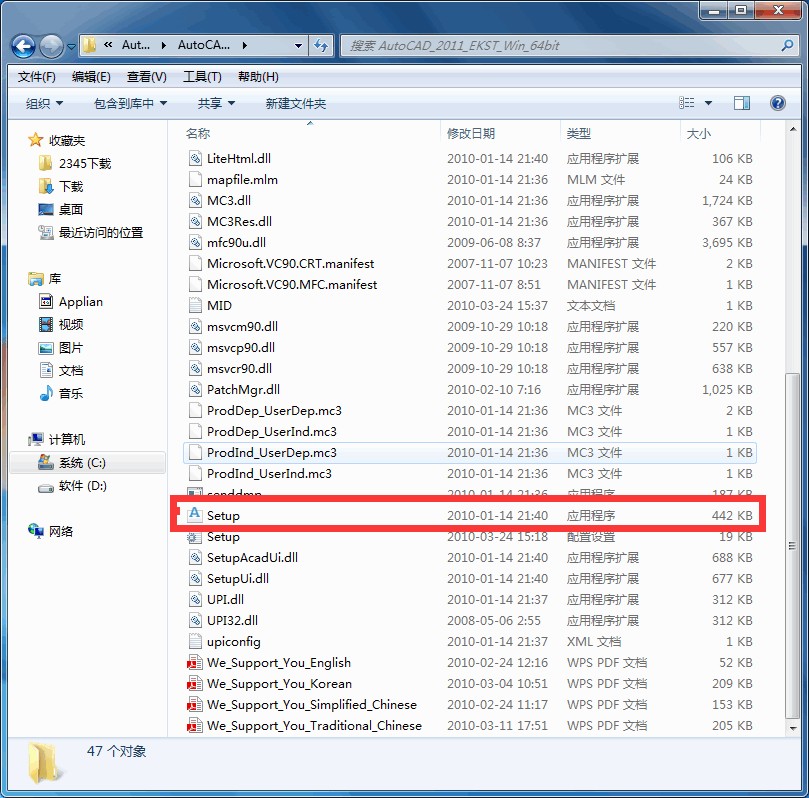Toggle the preview pane icon

(x=741, y=103)
